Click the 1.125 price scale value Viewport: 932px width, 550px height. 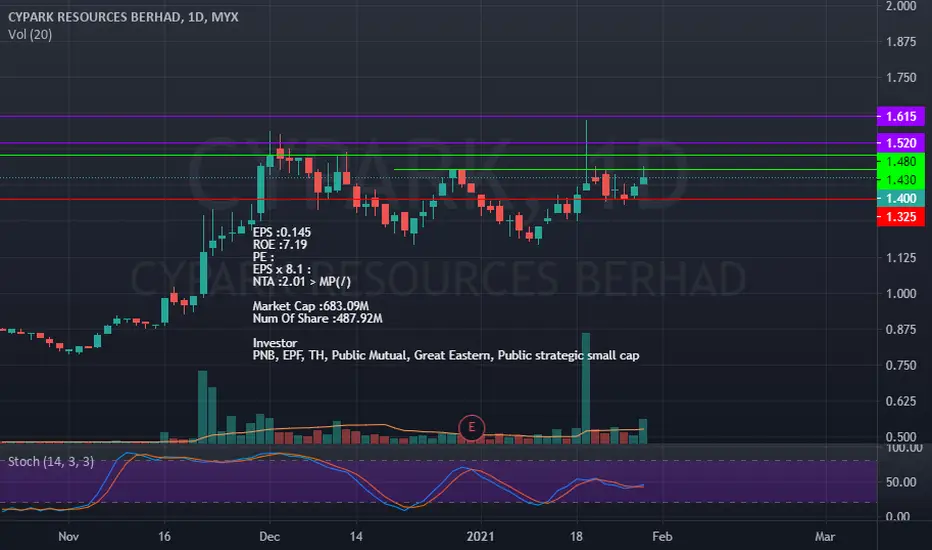coord(900,257)
